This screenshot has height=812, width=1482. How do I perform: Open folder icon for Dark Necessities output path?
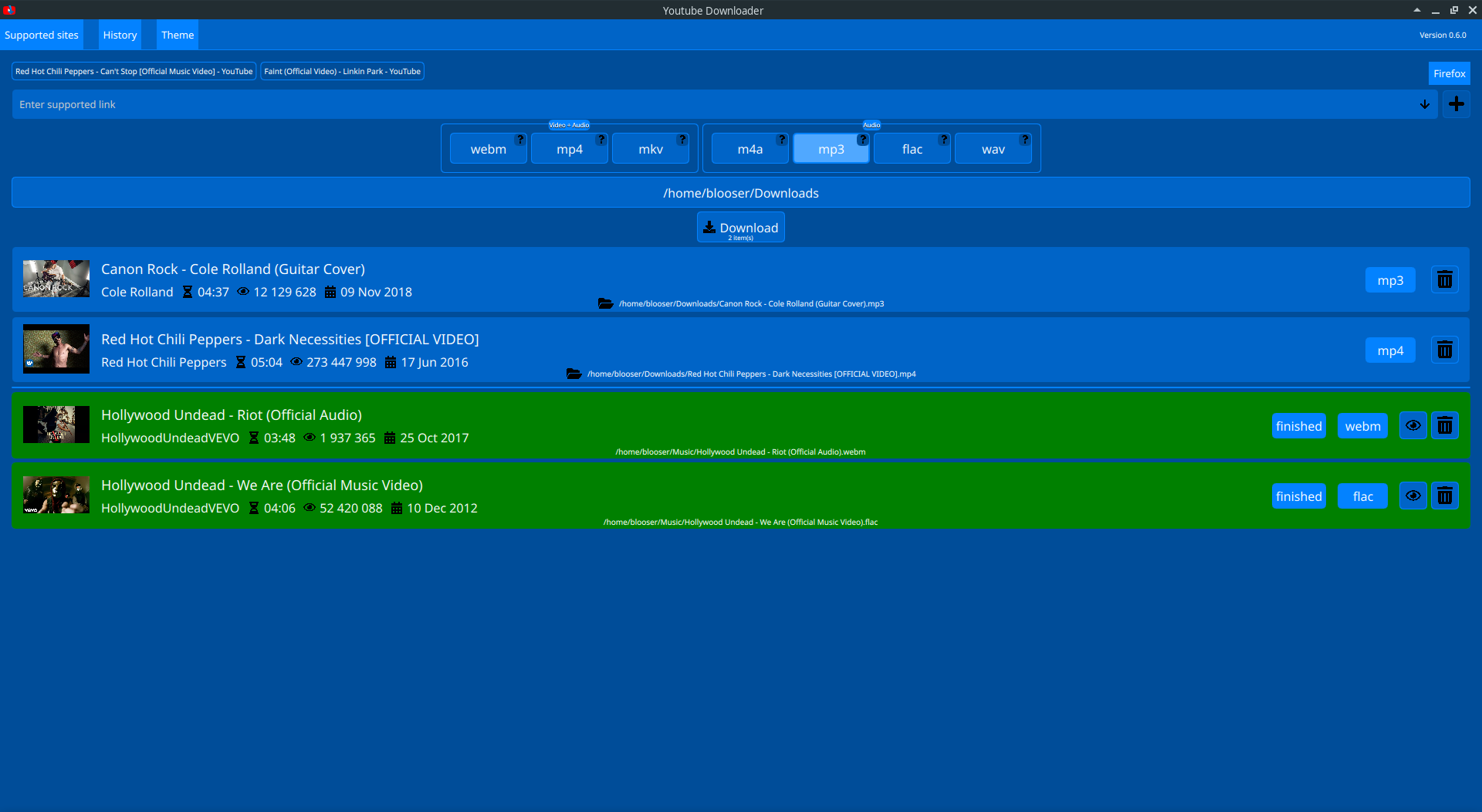pos(574,374)
